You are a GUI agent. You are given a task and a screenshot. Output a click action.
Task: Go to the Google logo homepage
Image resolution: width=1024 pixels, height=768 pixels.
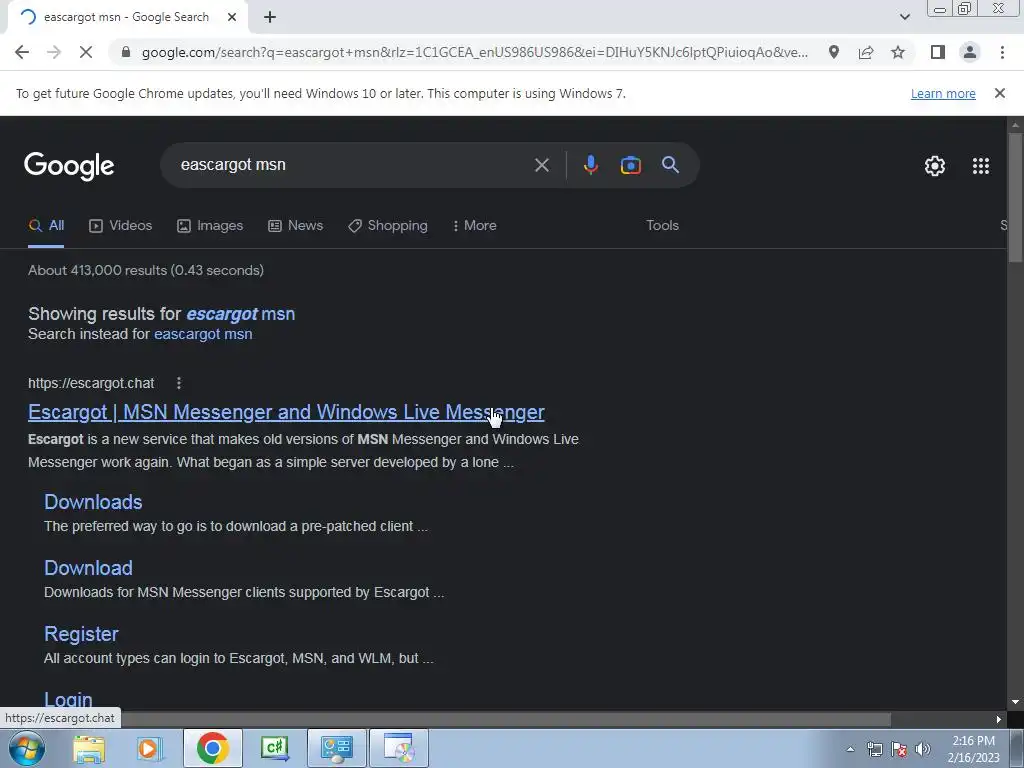tap(69, 166)
